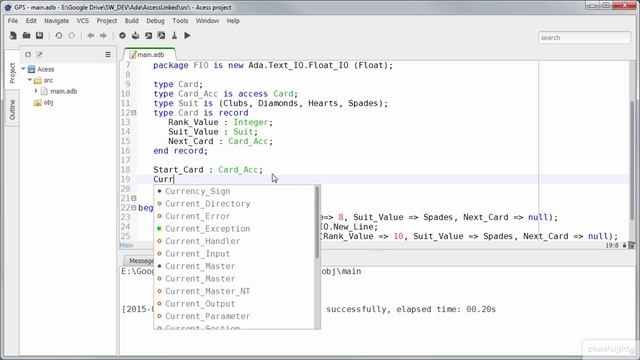Click the checkmark circle toolbar icon

coord(122,36)
